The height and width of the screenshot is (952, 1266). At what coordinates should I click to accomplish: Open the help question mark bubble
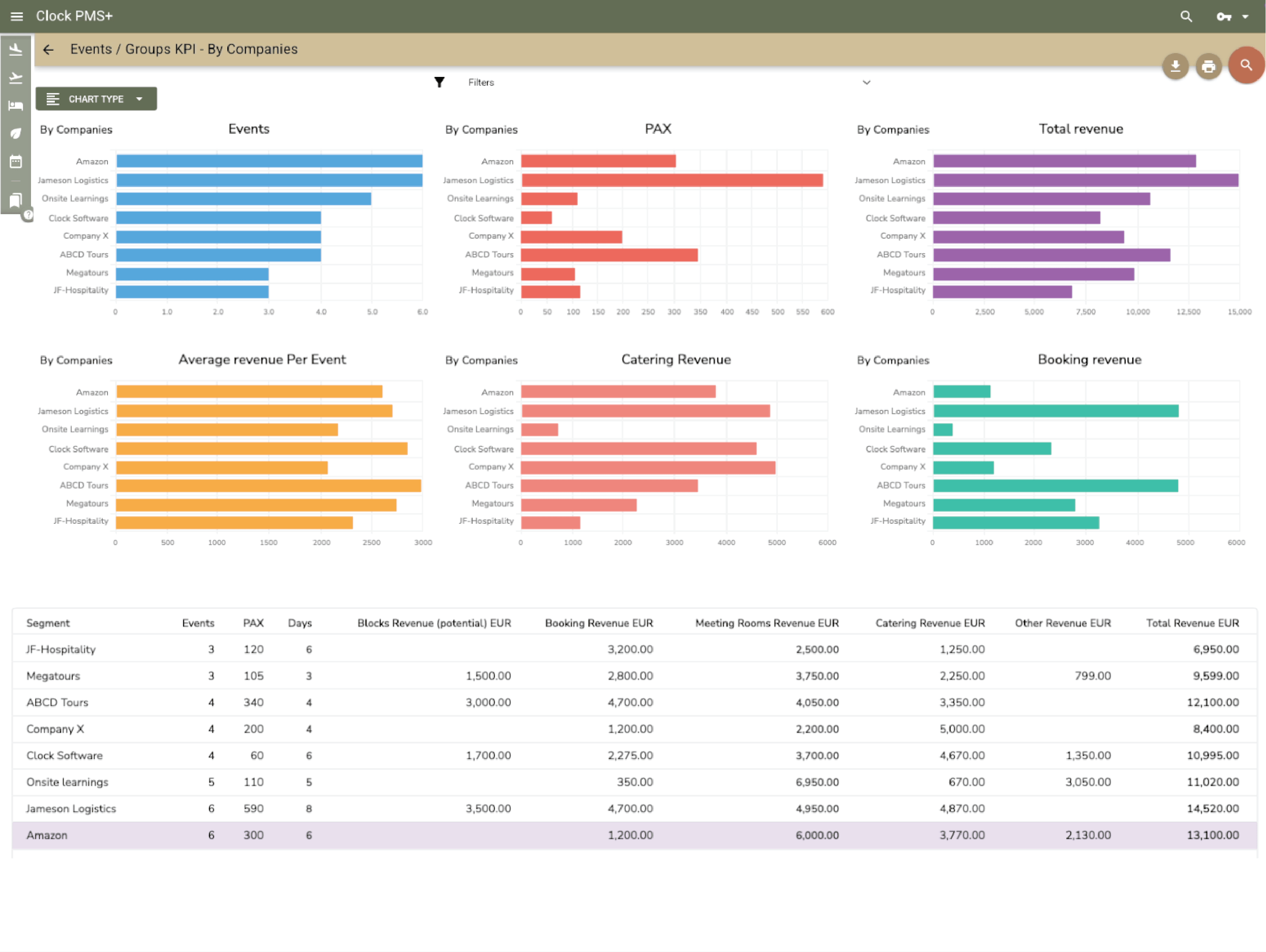point(28,215)
